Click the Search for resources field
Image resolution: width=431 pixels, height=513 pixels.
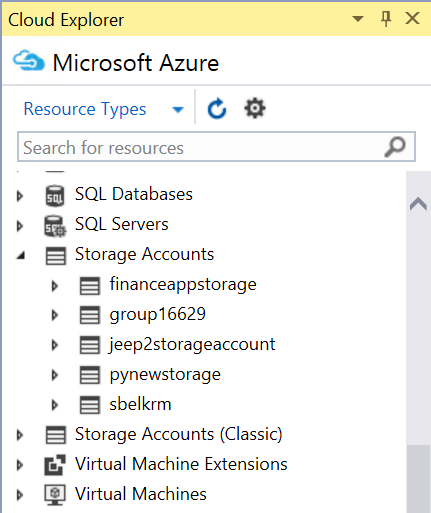[x=216, y=147]
